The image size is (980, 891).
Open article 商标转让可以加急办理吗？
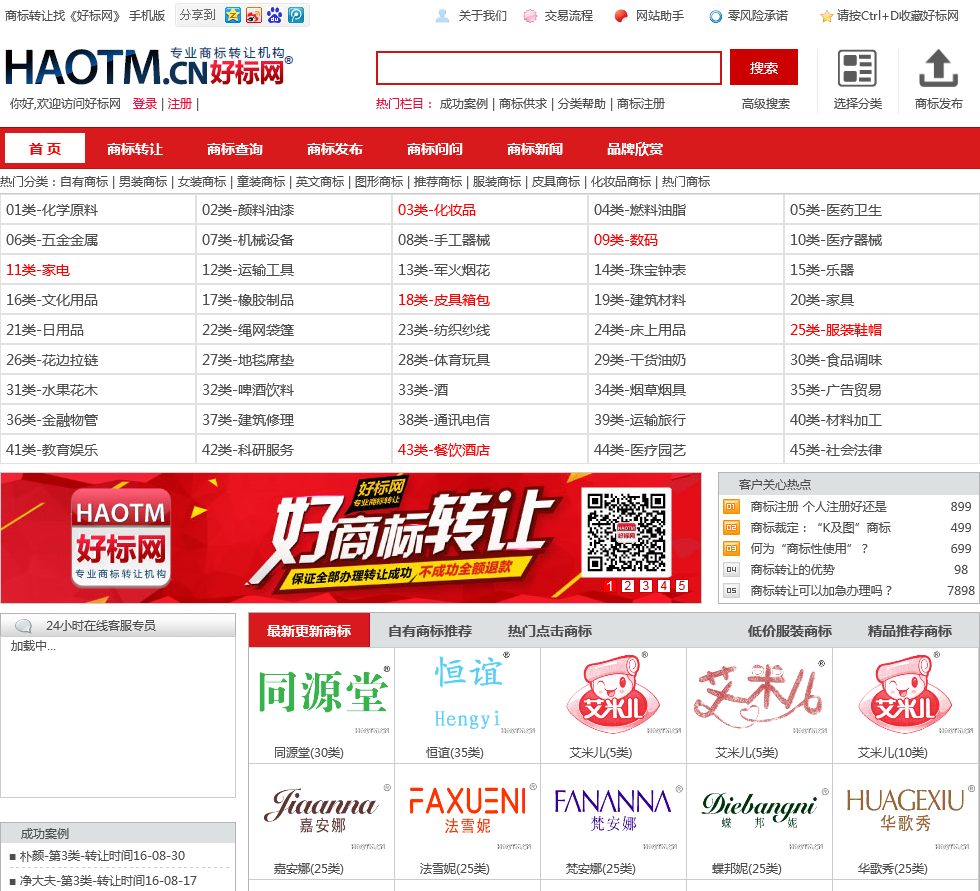click(x=822, y=590)
